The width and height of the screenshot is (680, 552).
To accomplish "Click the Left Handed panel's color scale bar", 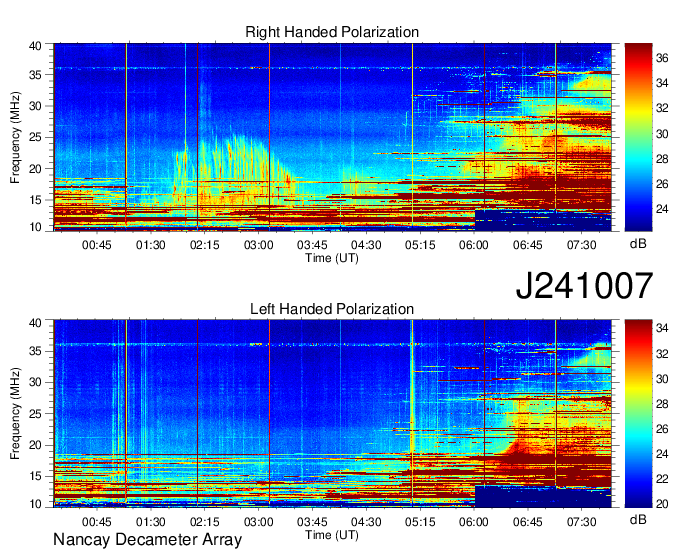I will coord(638,414).
